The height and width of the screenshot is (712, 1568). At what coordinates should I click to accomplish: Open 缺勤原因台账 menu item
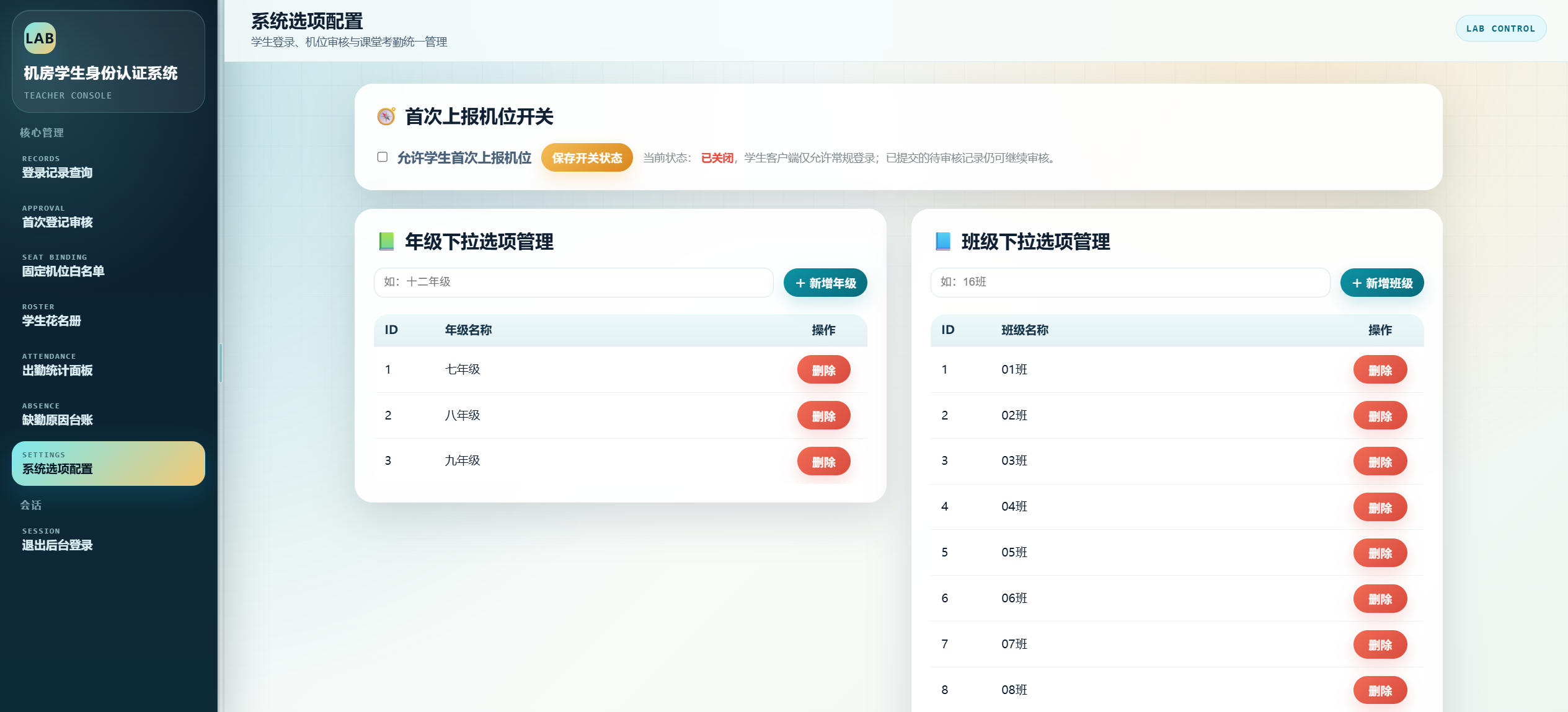coord(108,413)
